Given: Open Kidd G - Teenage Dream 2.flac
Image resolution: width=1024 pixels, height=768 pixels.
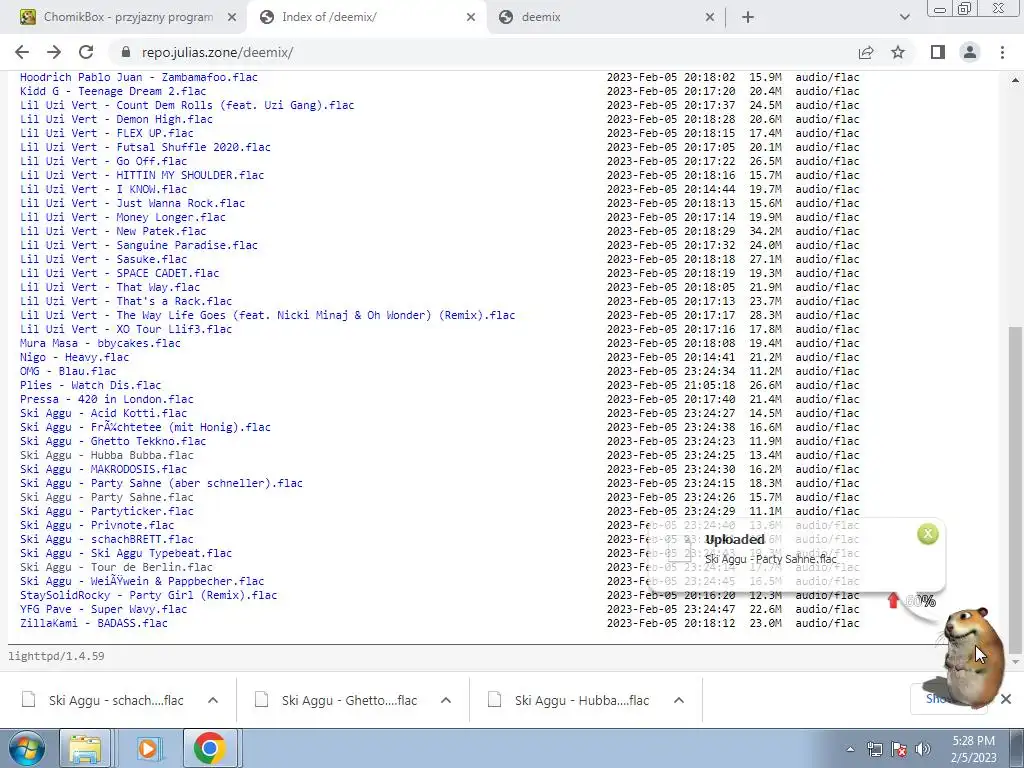Looking at the screenshot, I should pyautogui.click(x=113, y=91).
